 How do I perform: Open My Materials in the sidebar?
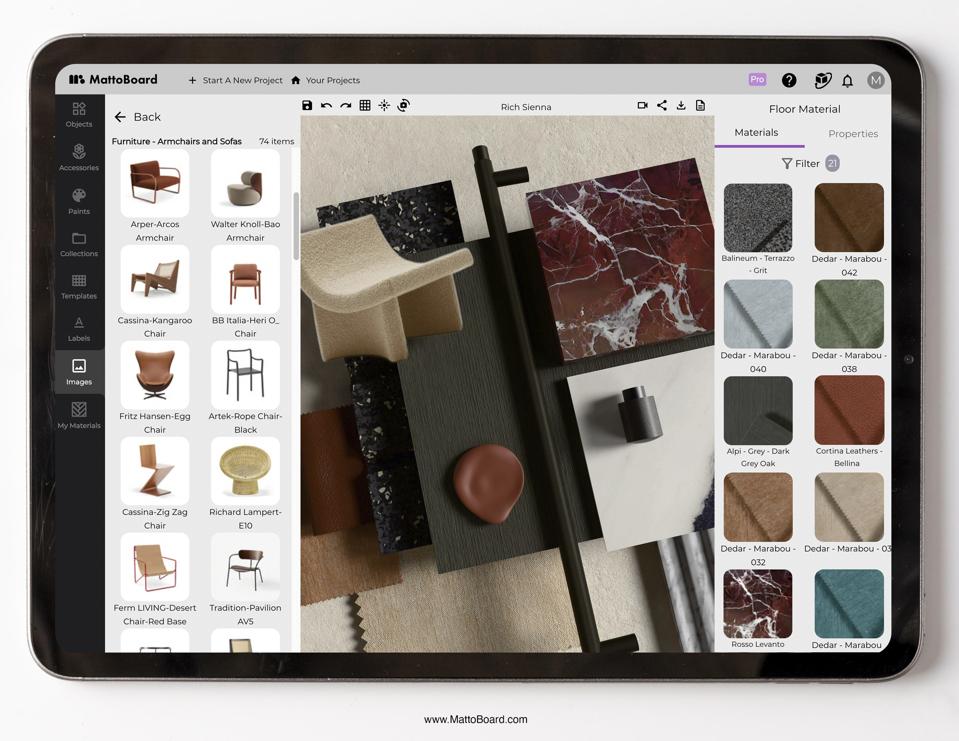(x=79, y=415)
